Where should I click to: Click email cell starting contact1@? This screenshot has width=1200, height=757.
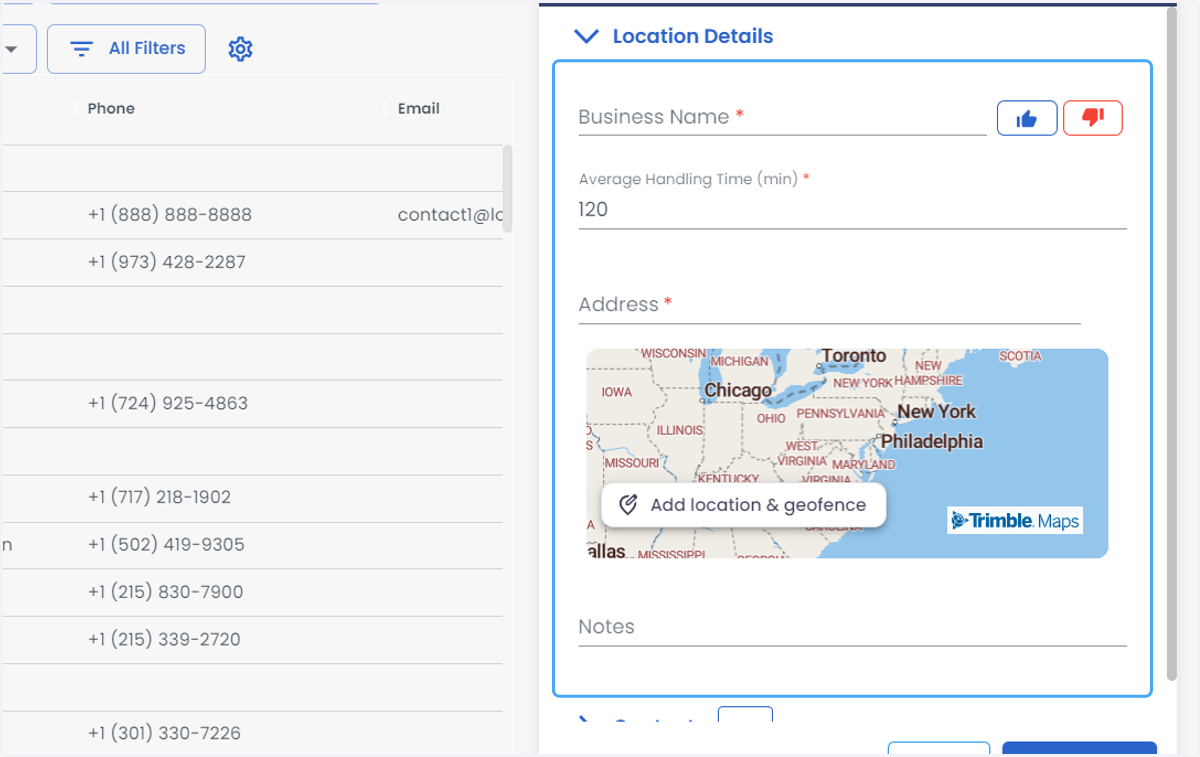[451, 215]
